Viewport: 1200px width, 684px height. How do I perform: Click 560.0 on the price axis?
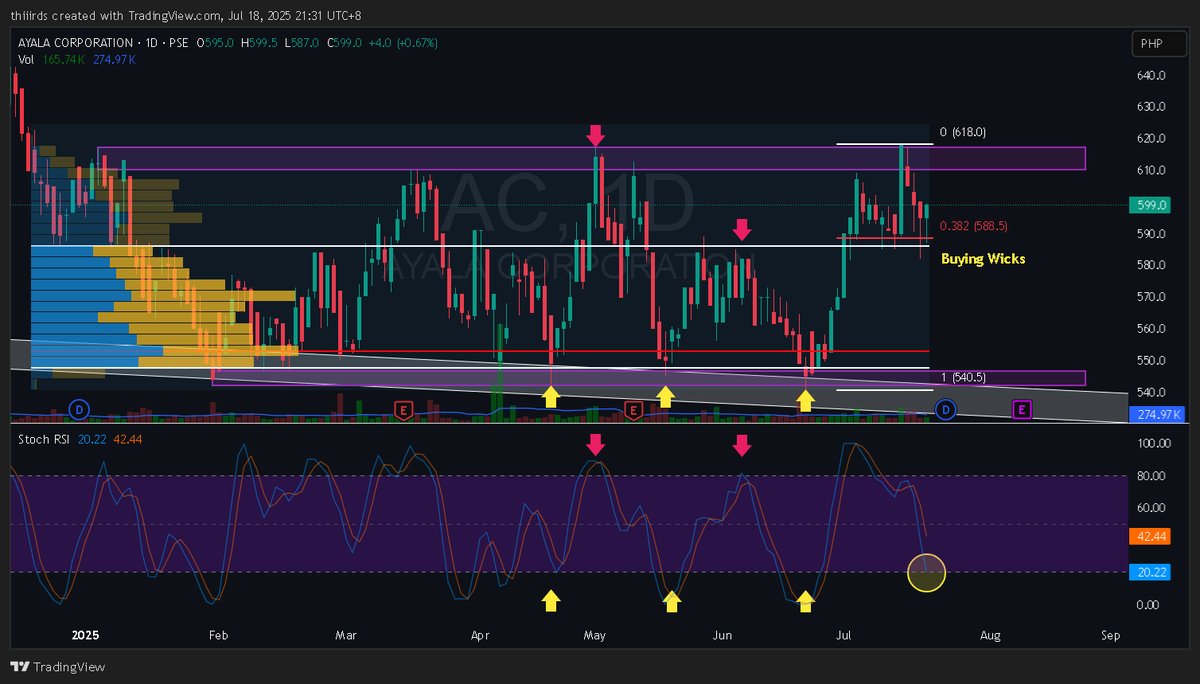(1151, 329)
